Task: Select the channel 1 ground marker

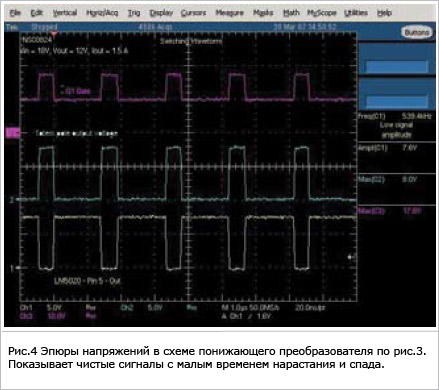Action: (x=12, y=268)
